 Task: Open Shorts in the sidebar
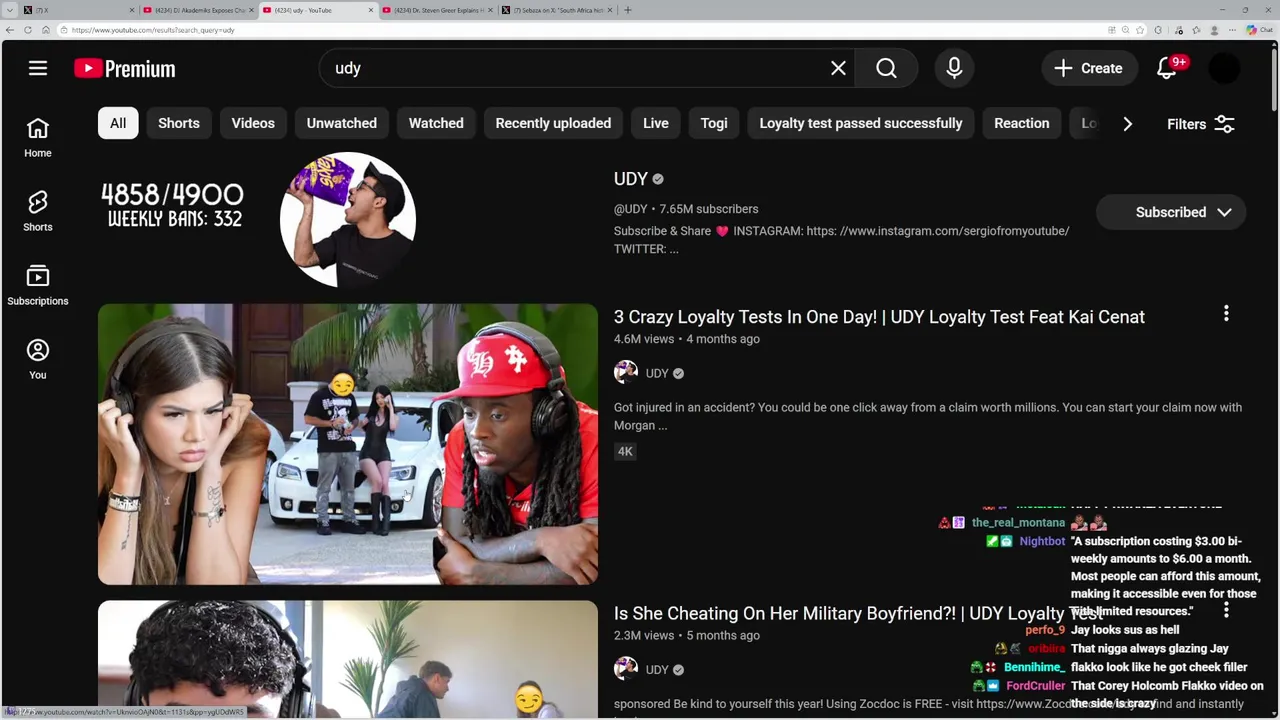(x=38, y=212)
